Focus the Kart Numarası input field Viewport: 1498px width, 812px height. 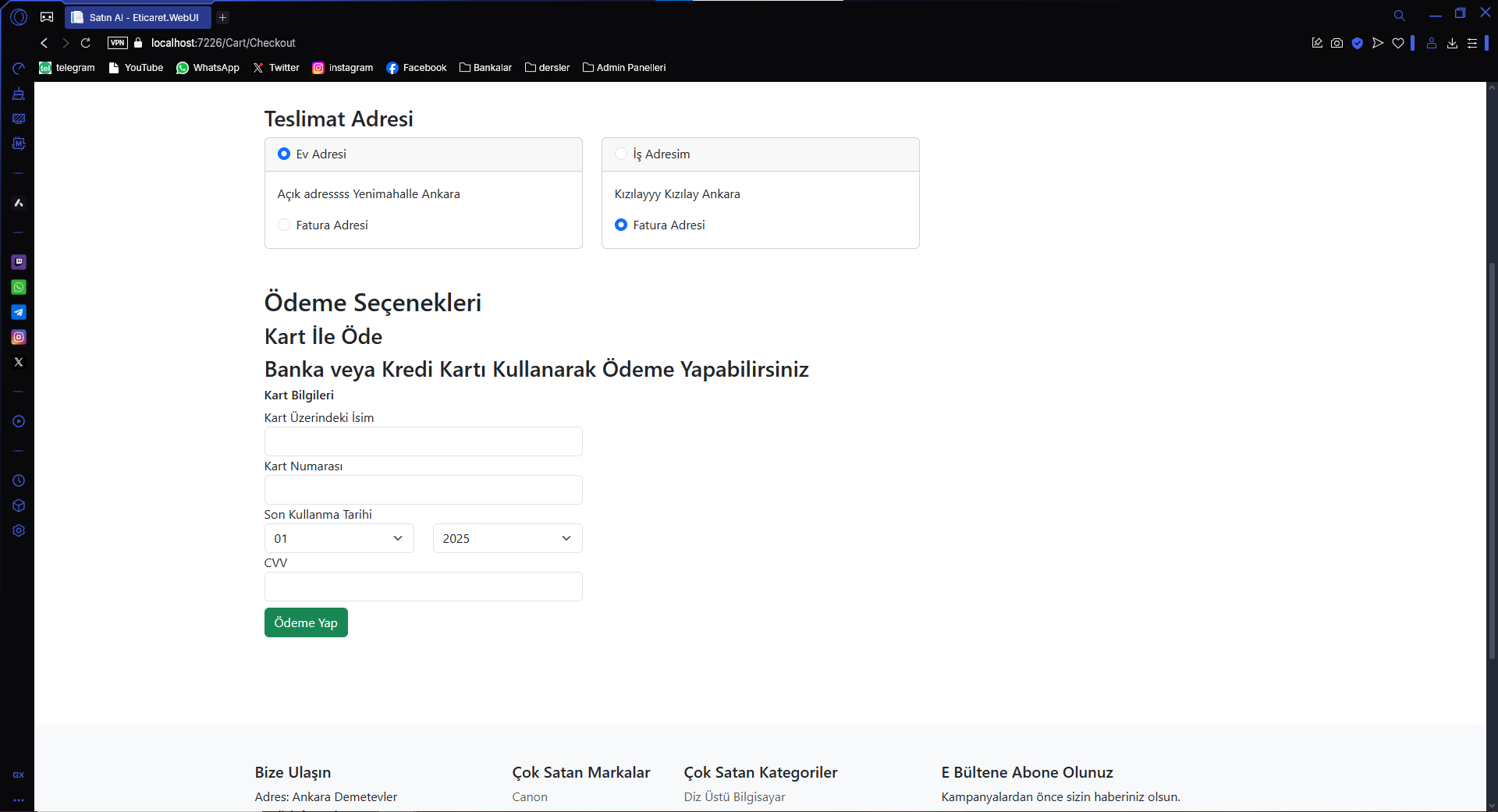(x=423, y=490)
